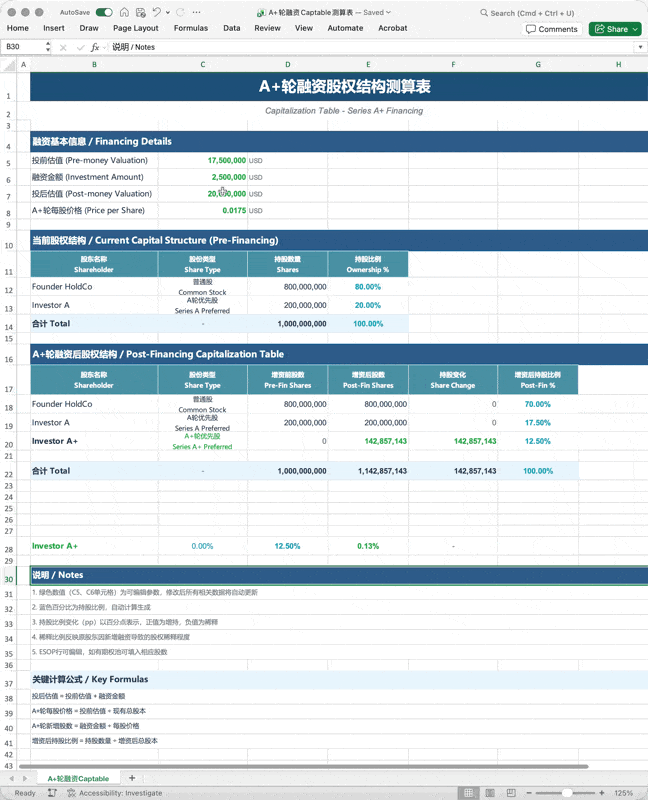Click the Select All corner triangle

(9, 65)
